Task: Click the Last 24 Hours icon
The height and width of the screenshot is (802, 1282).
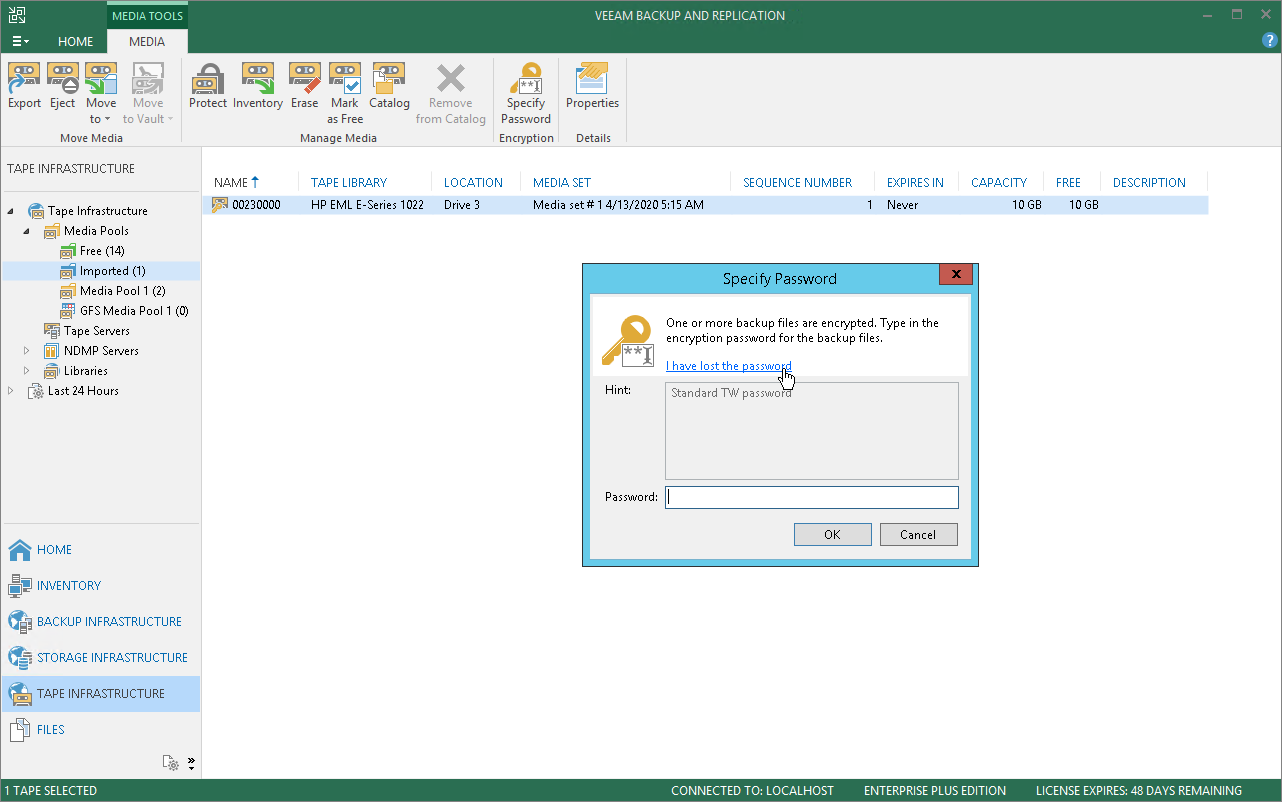Action: click(36, 391)
